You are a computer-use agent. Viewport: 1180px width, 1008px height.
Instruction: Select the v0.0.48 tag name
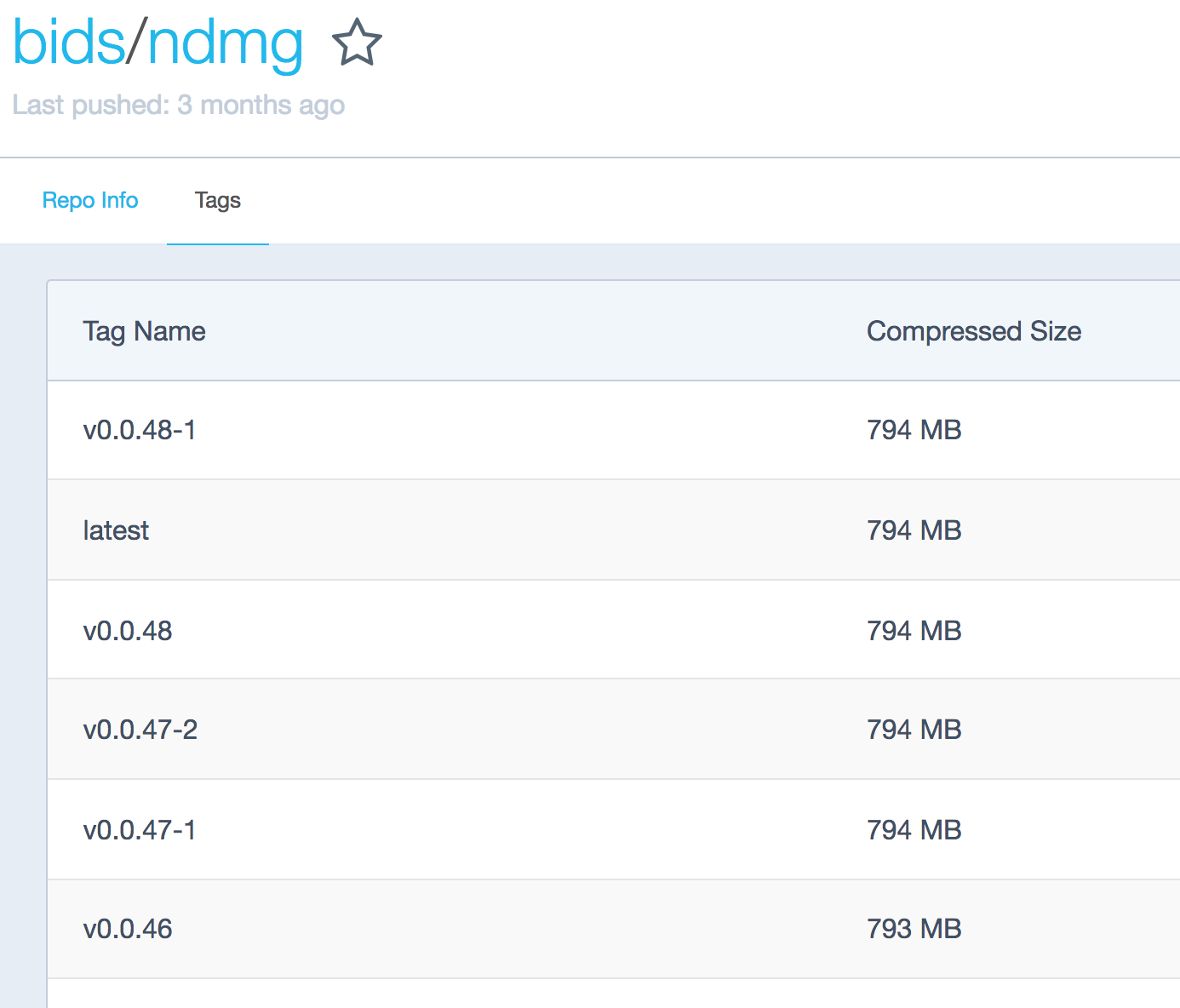[x=128, y=631]
